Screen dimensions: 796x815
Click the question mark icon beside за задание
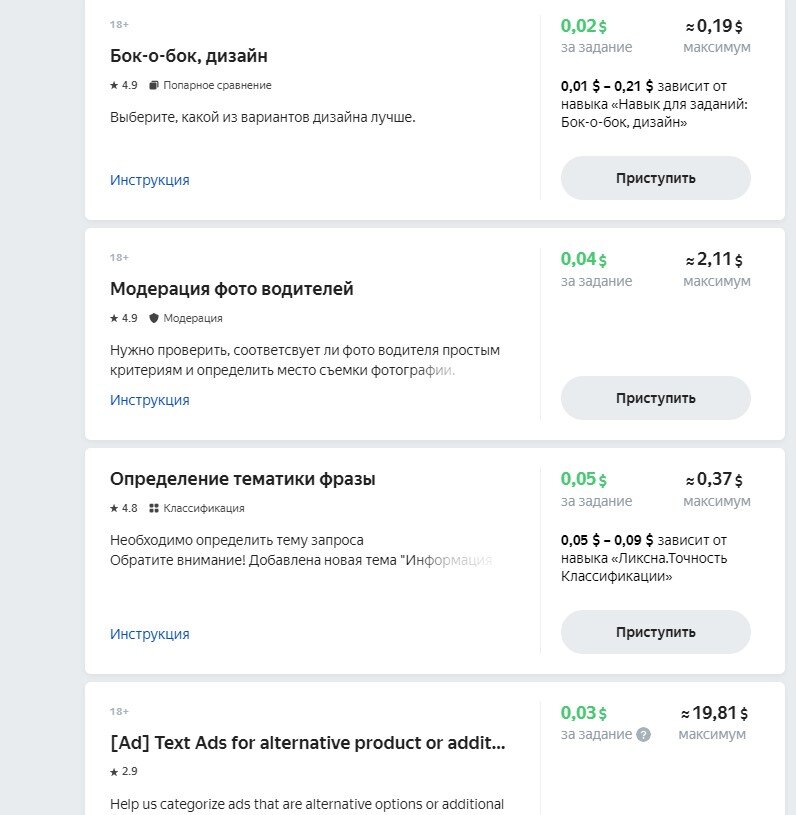[x=643, y=734]
